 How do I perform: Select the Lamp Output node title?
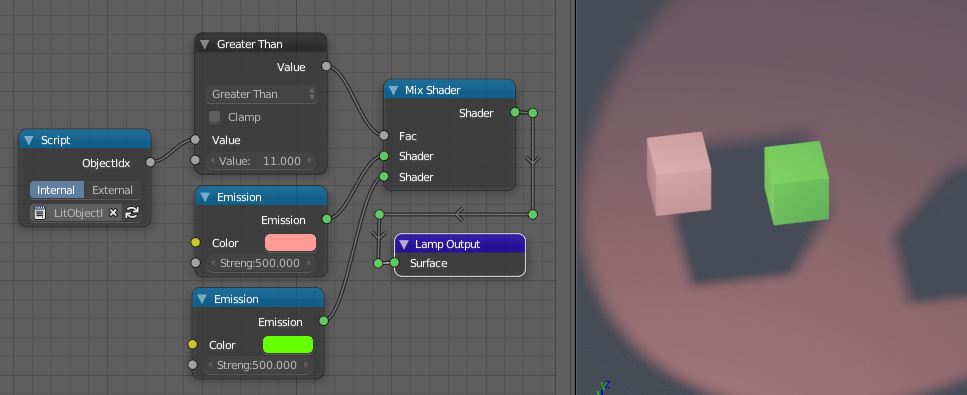[448, 244]
